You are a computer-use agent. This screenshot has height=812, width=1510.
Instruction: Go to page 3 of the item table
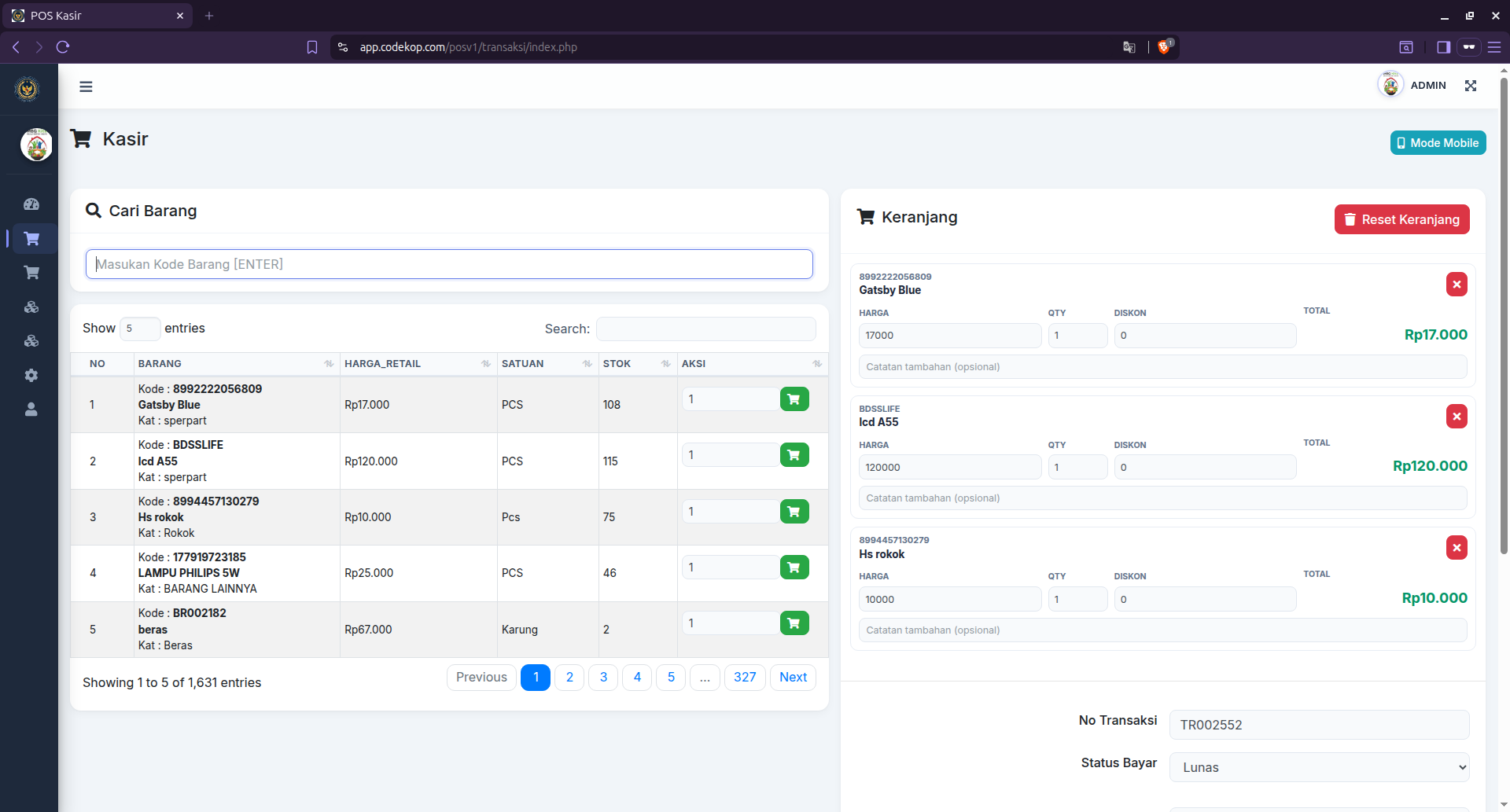pos(603,678)
